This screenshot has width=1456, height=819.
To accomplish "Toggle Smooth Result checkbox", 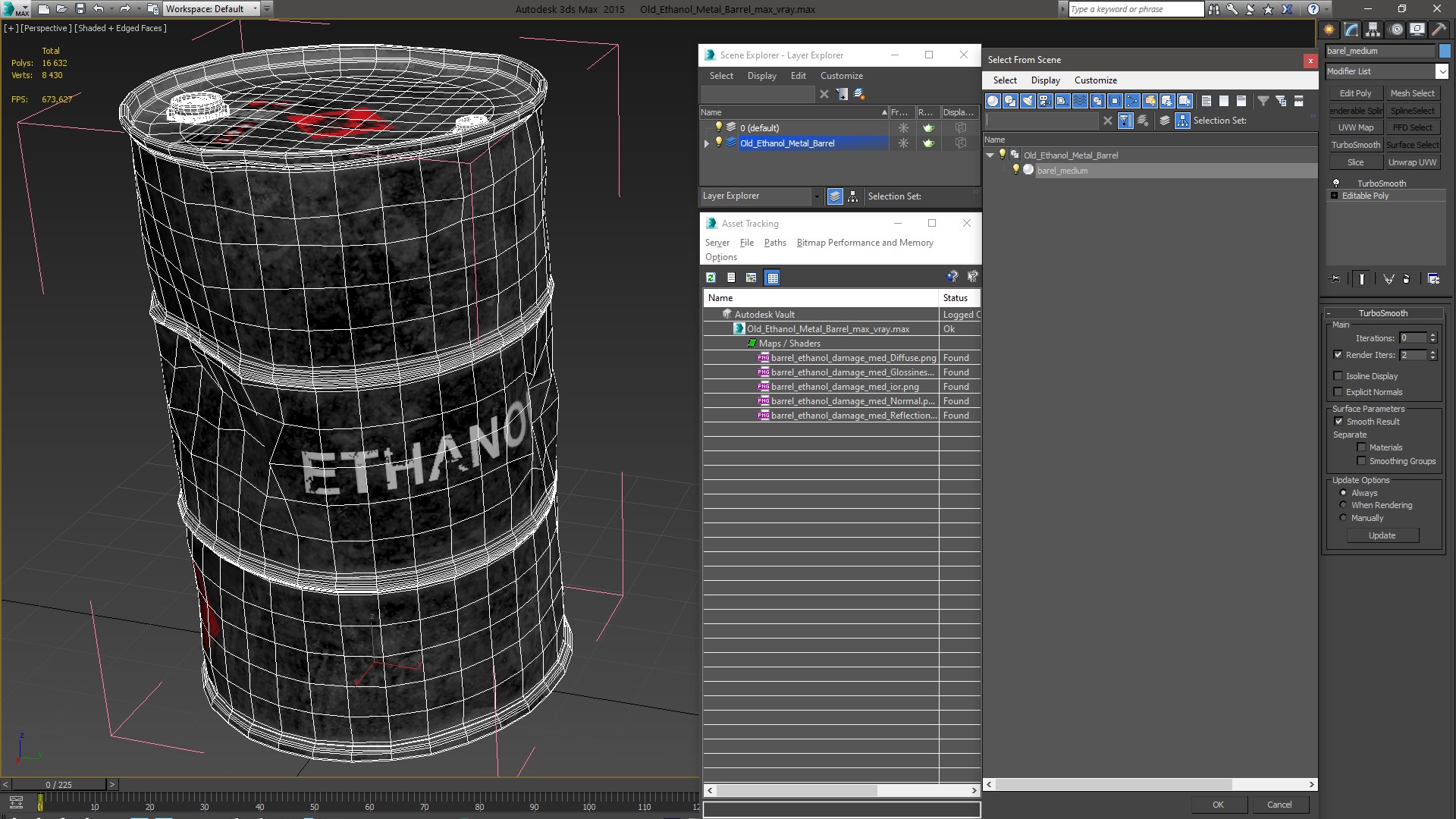I will pos(1338,422).
